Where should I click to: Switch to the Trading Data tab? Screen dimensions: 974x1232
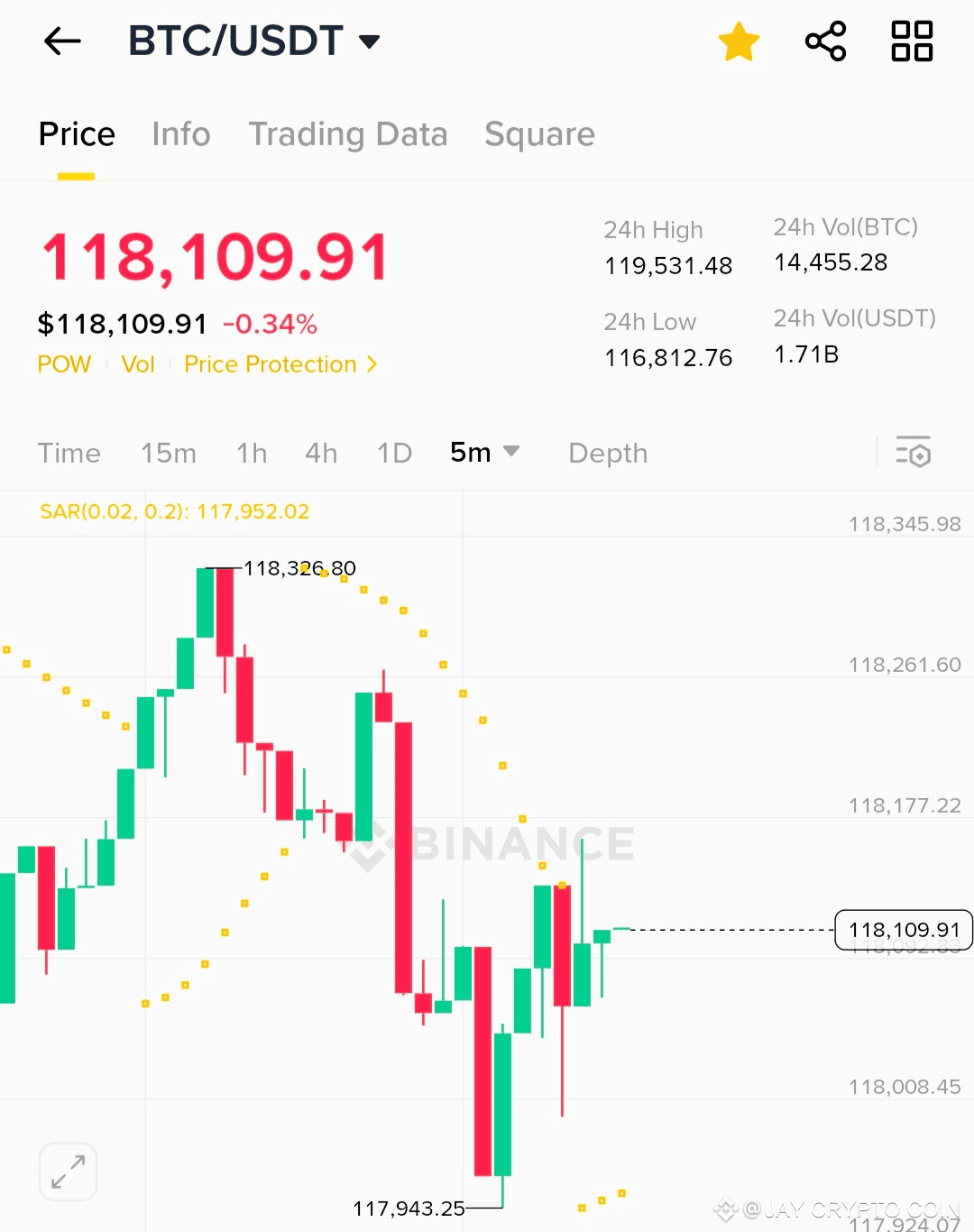(348, 134)
